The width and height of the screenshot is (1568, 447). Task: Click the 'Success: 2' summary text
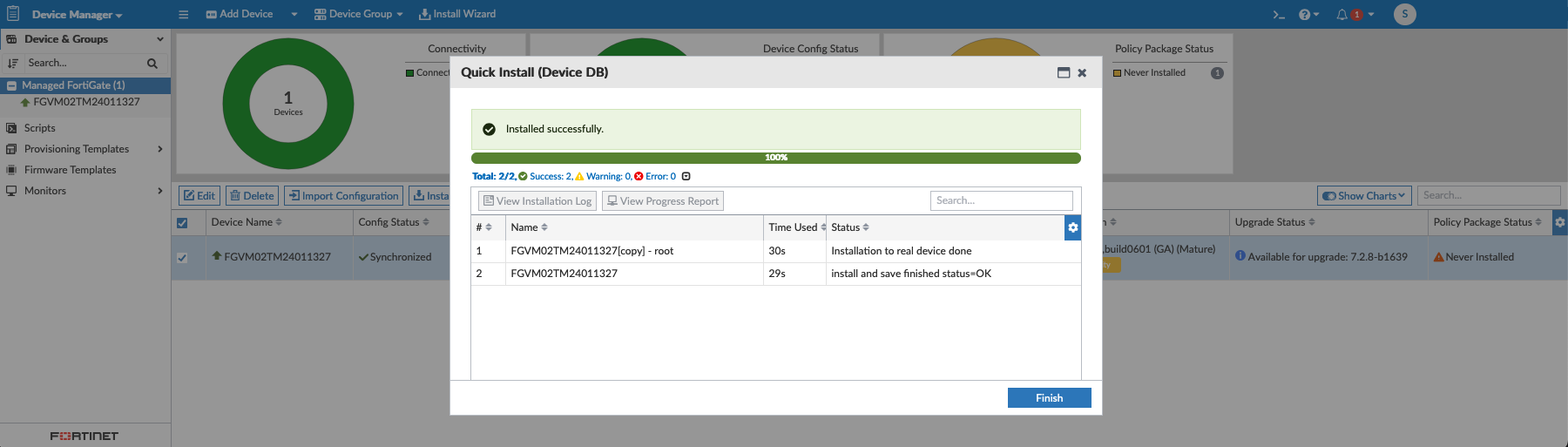551,176
